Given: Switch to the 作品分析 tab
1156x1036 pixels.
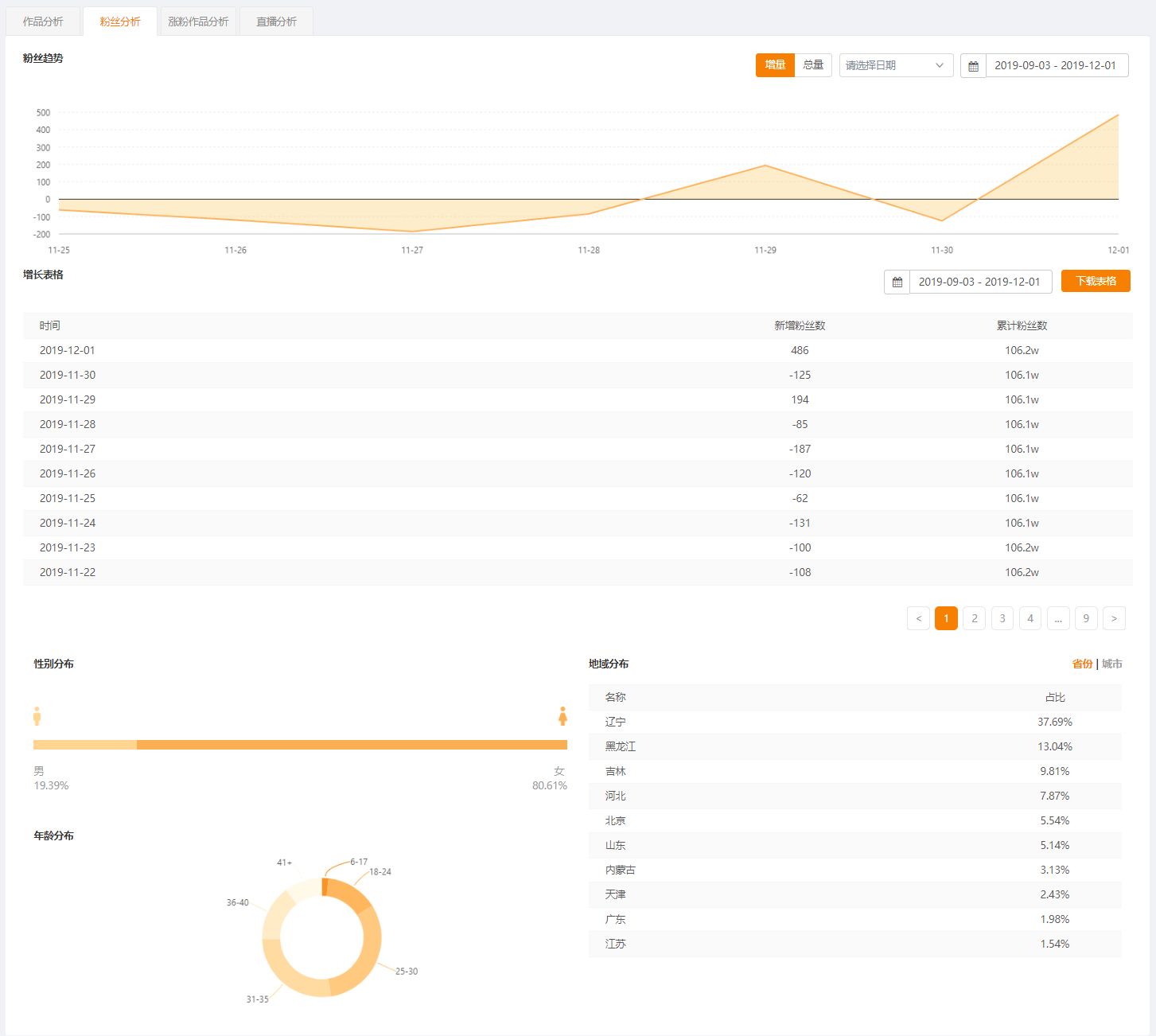Looking at the screenshot, I should click(x=43, y=21).
